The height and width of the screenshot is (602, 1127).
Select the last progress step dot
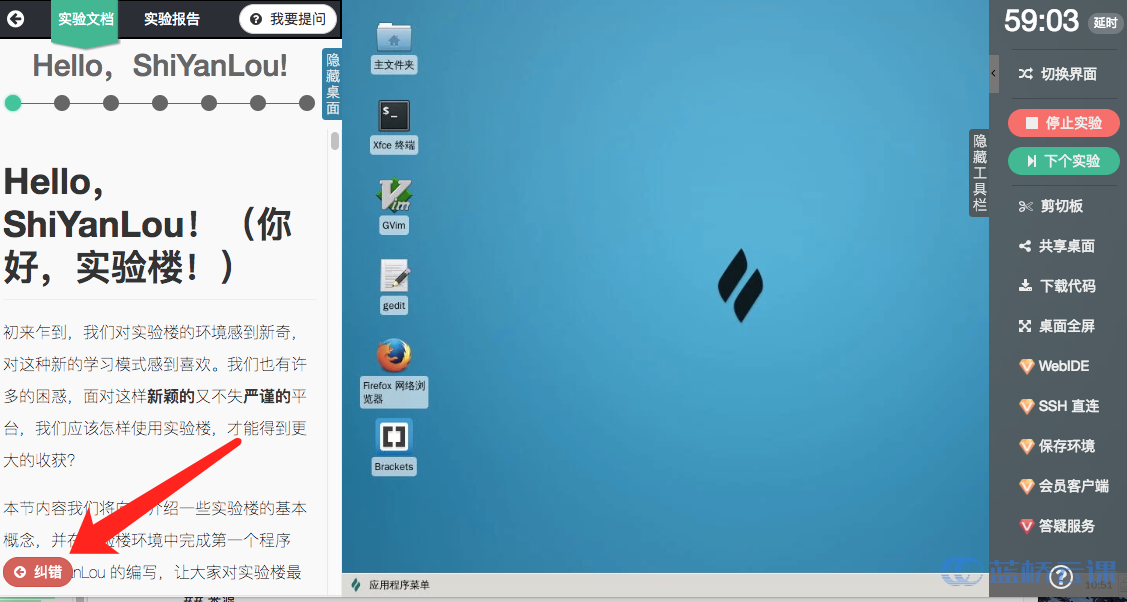pos(307,103)
